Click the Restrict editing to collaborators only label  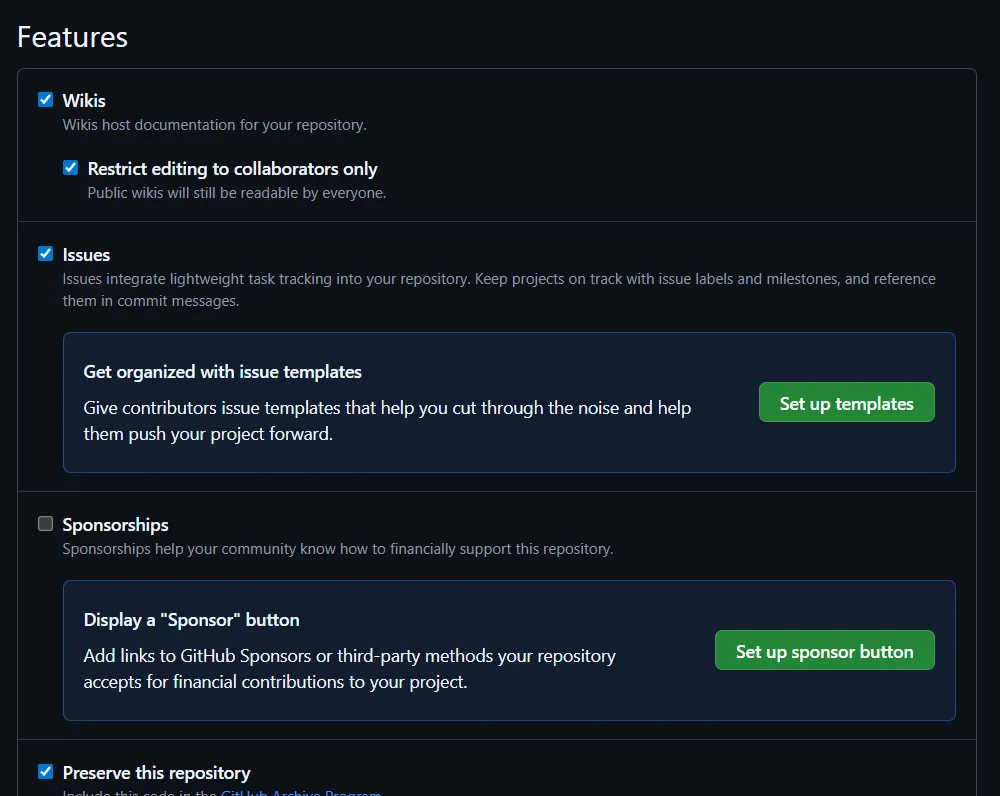[232, 169]
